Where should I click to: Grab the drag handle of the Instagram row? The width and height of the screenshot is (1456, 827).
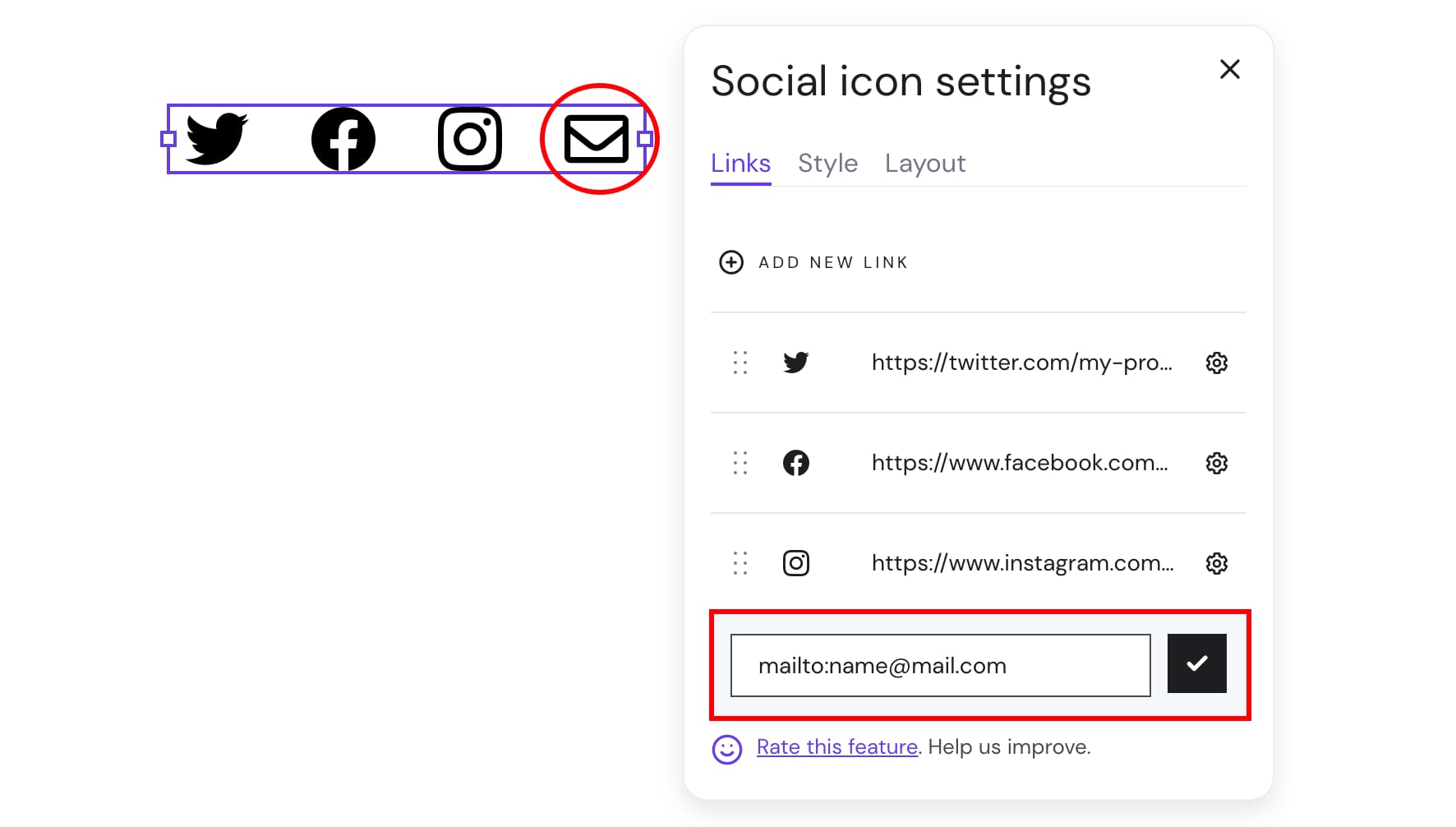pyautogui.click(x=740, y=563)
